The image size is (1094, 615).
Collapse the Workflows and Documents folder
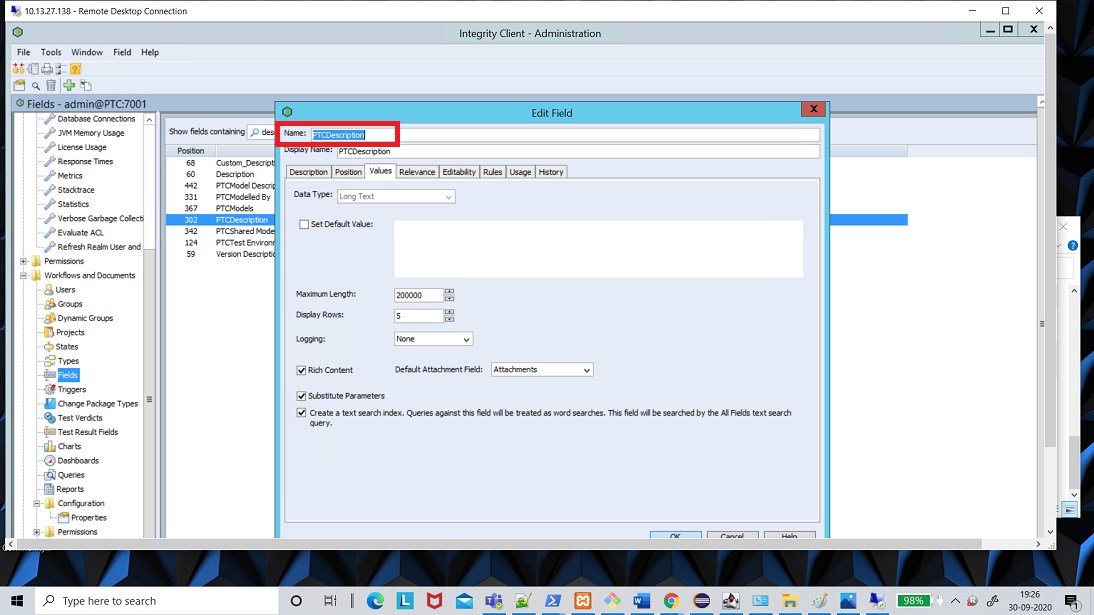point(23,275)
